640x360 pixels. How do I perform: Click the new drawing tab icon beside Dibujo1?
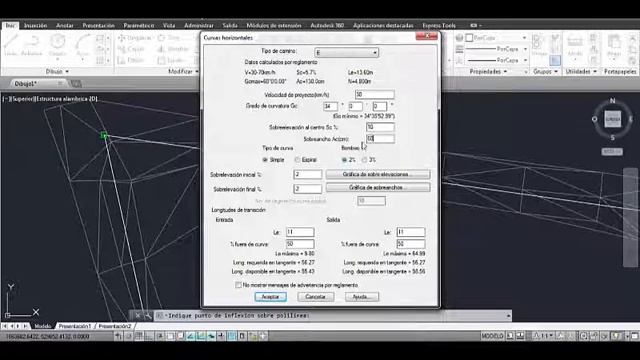(x=76, y=84)
